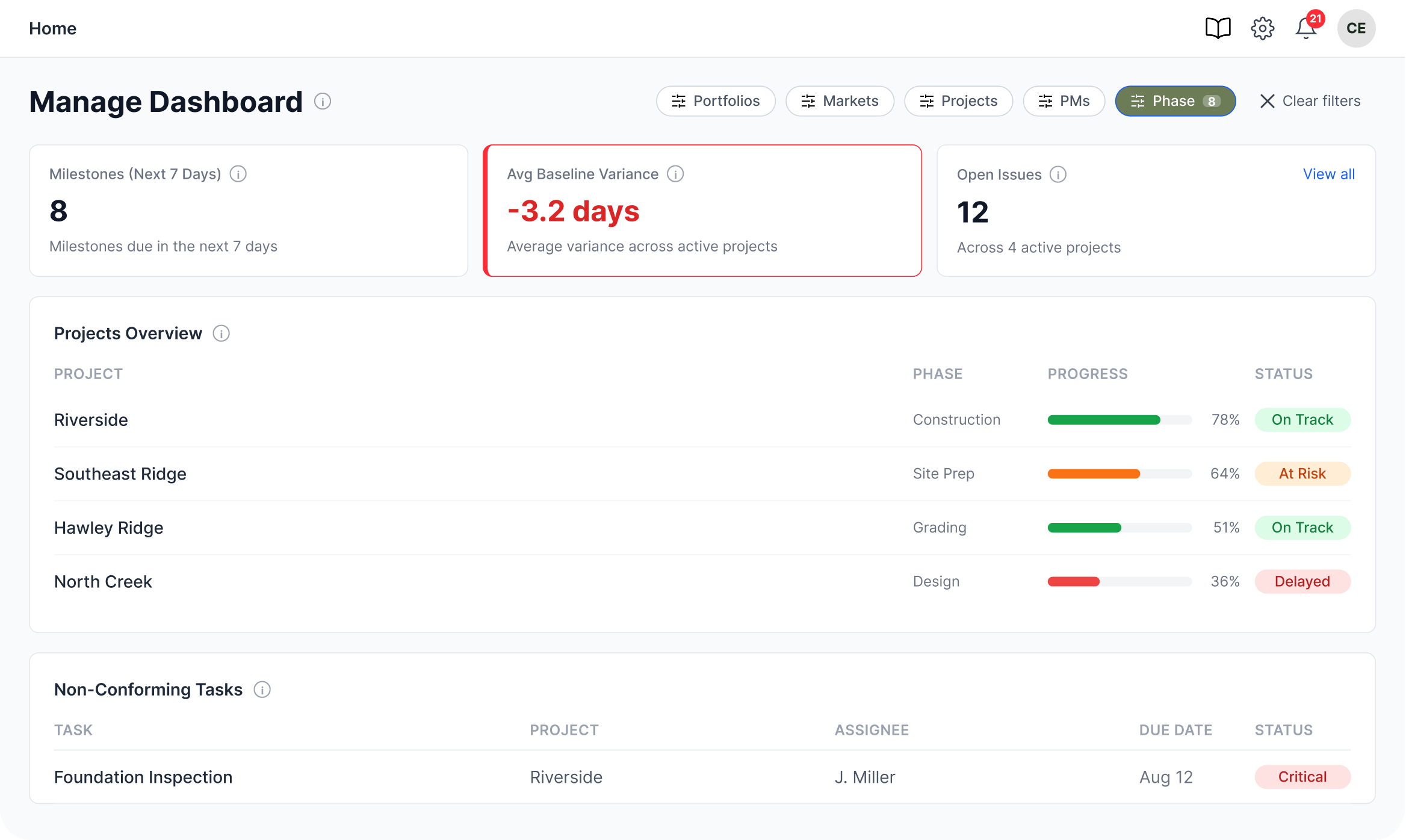This screenshot has height=840, width=1406.
Task: Click the At Risk status badge
Action: coord(1302,474)
